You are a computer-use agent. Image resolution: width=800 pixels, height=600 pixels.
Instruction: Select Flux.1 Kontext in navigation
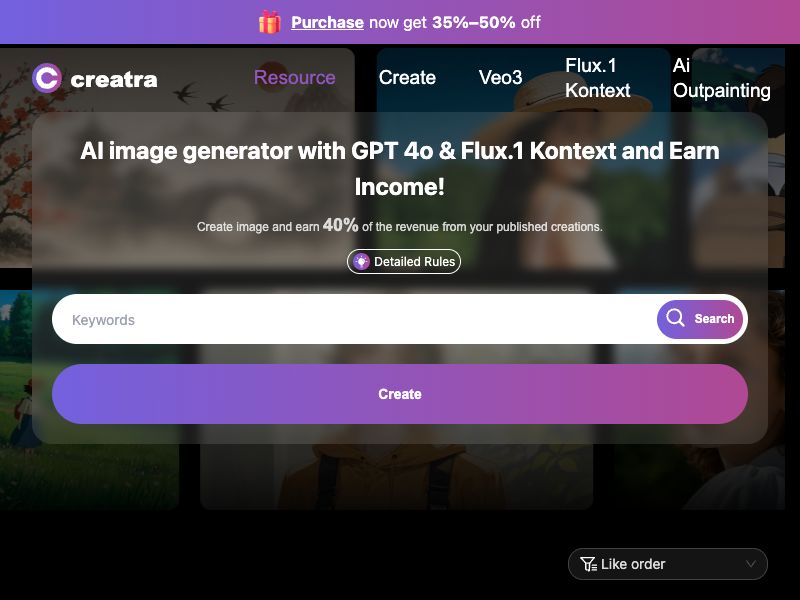coord(597,78)
